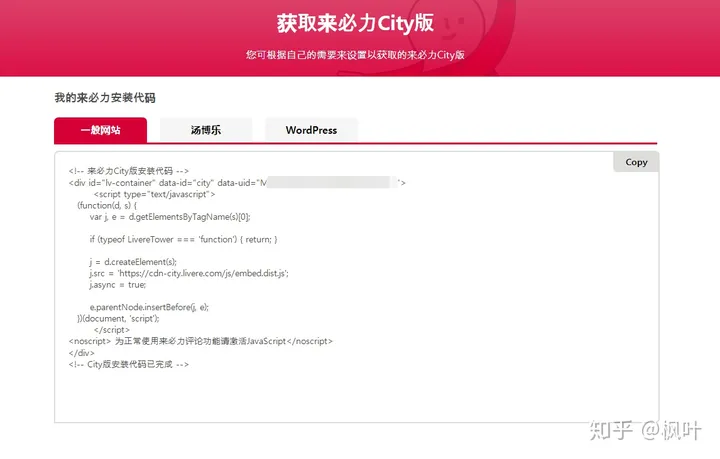Click the j.async = true line
This screenshot has height=459, width=720.
[118, 285]
